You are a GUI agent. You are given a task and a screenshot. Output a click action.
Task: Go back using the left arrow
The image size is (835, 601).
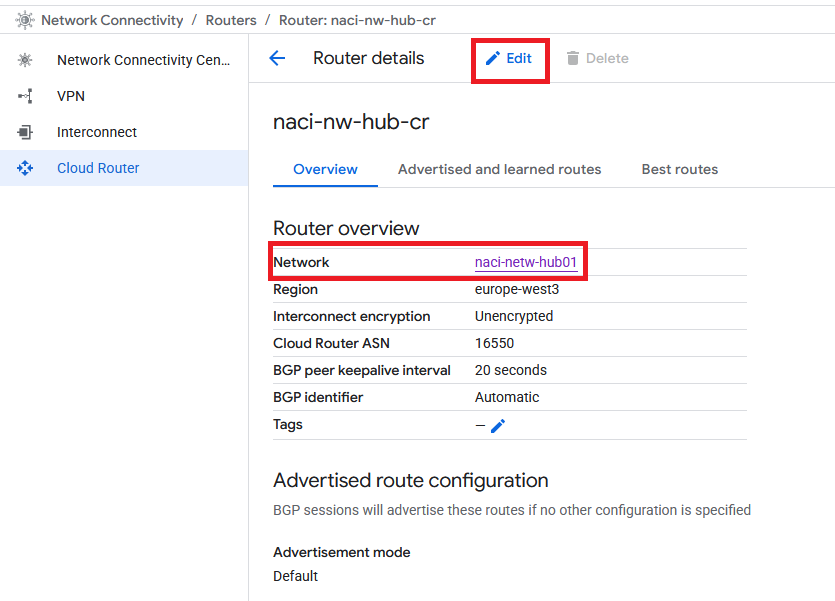[x=278, y=59]
